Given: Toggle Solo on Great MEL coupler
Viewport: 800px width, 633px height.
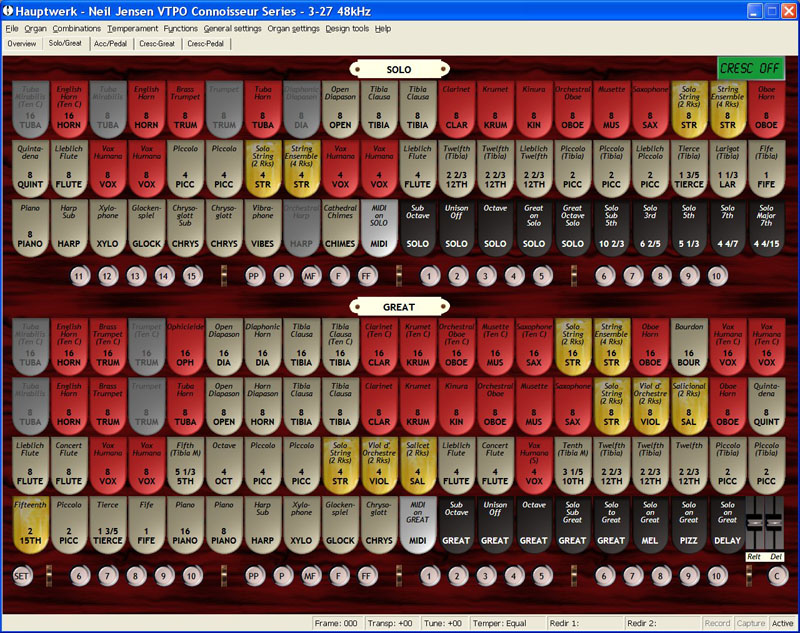Looking at the screenshot, I should coord(650,525).
